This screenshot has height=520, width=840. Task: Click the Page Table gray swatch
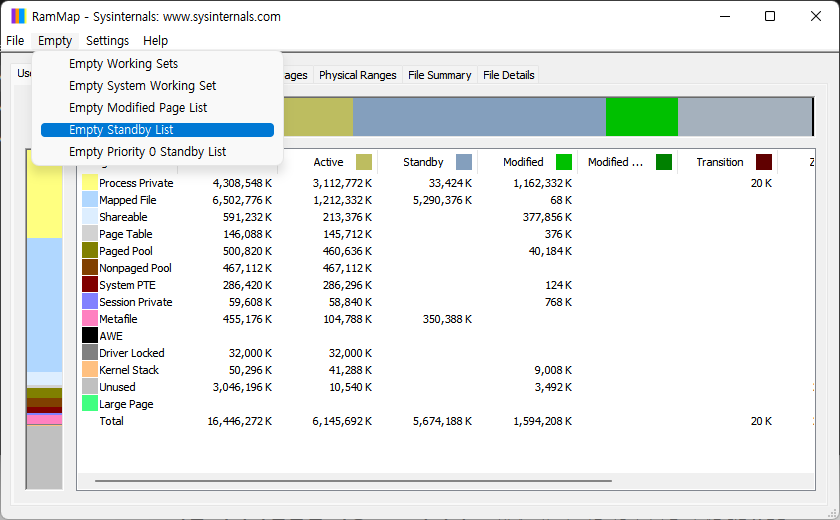tap(89, 234)
